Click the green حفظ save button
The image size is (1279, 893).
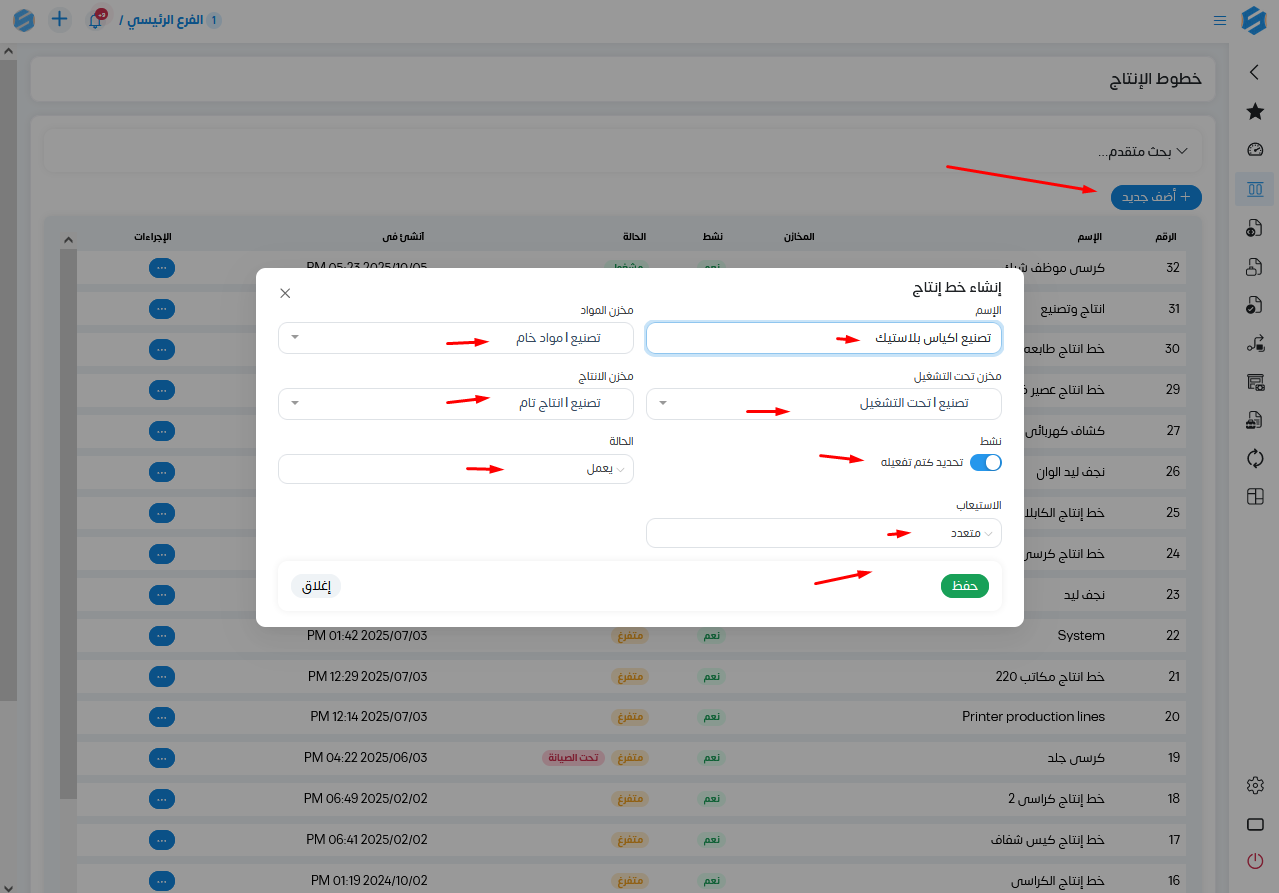964,586
